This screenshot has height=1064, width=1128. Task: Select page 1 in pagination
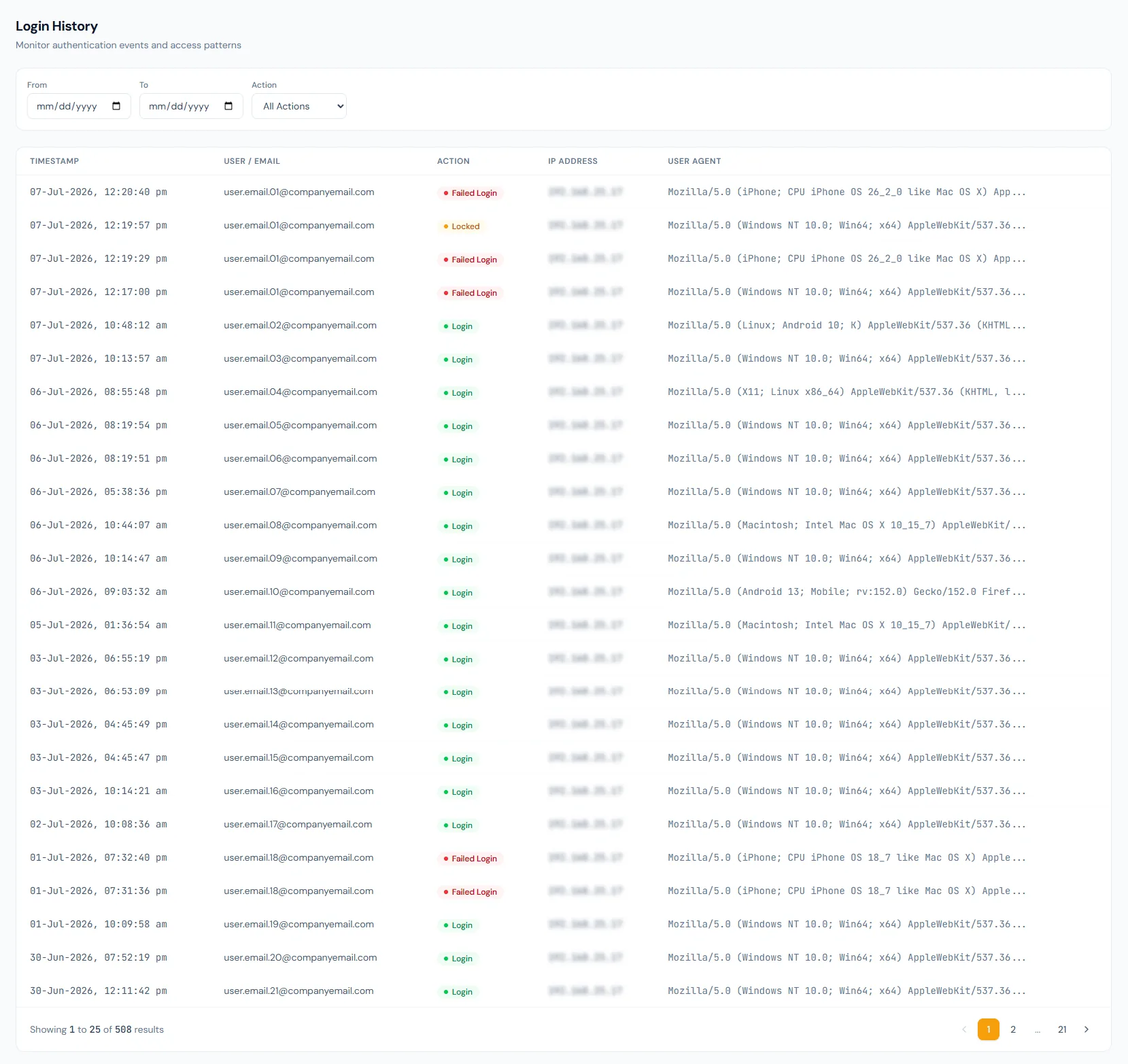click(989, 1029)
